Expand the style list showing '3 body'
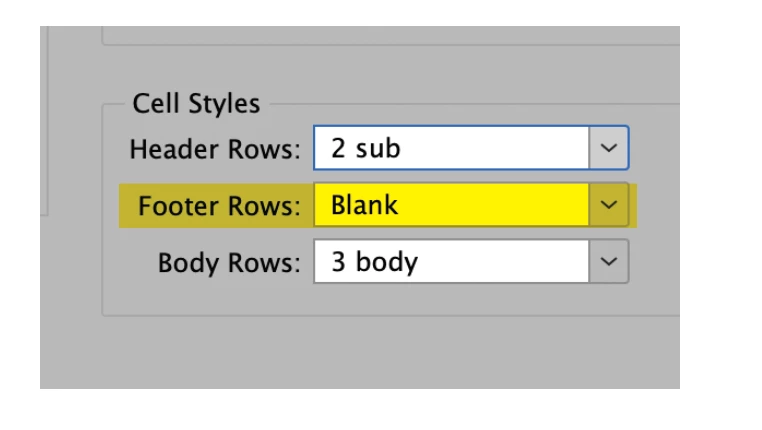This screenshot has height=430, width=762. (x=611, y=263)
